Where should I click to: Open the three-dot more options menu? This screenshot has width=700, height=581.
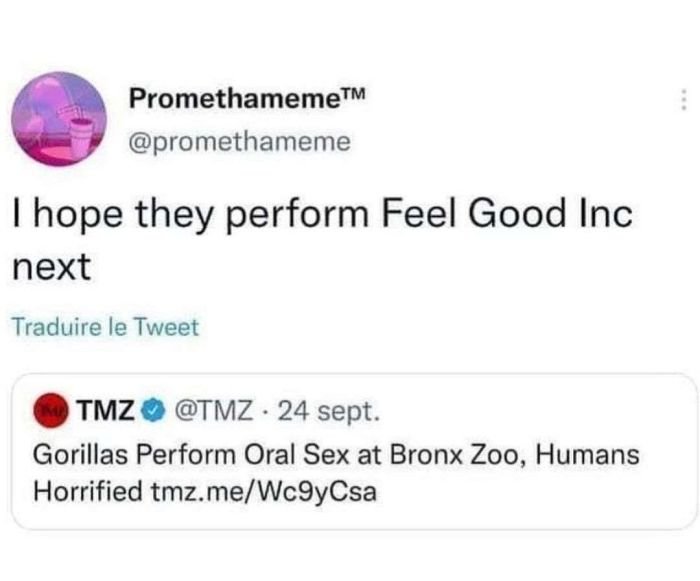684,101
